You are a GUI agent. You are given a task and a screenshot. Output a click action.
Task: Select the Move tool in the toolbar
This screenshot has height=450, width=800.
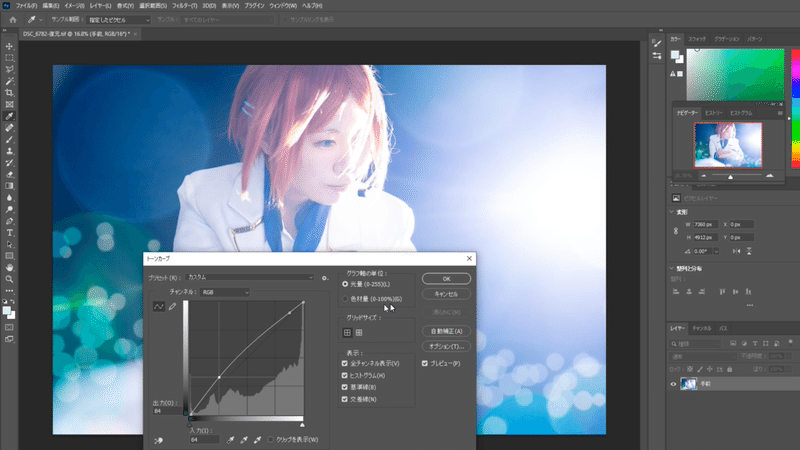click(9, 46)
